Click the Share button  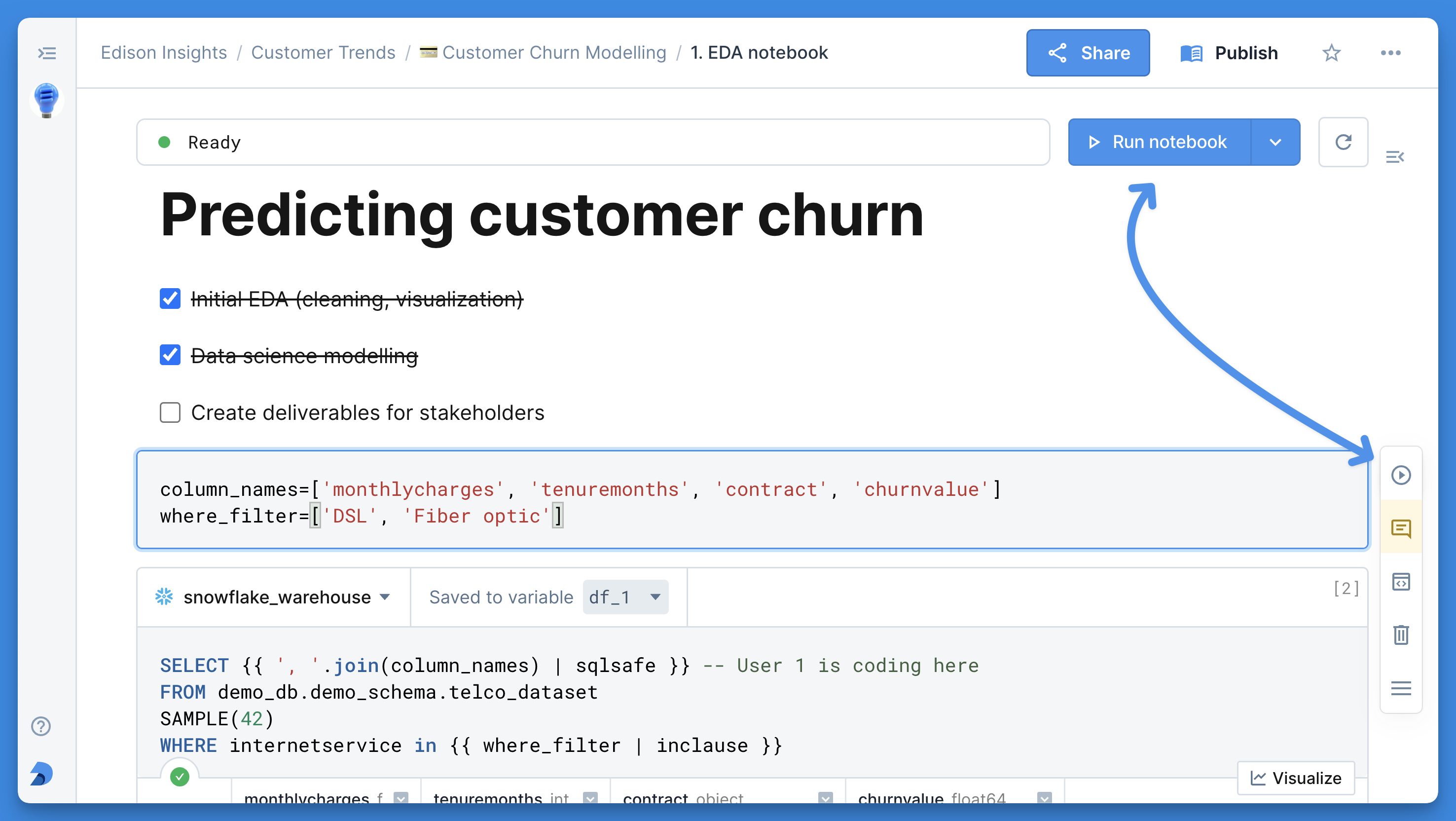1088,53
